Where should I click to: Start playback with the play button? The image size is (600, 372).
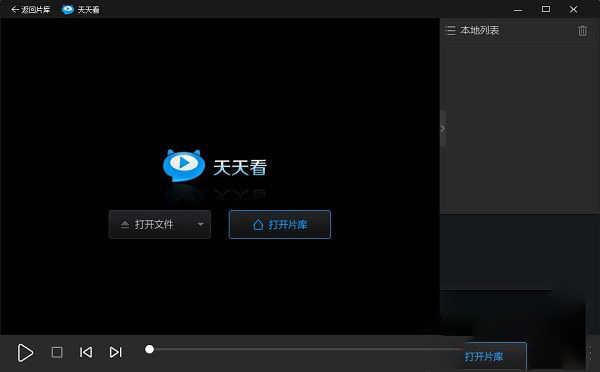click(x=25, y=352)
